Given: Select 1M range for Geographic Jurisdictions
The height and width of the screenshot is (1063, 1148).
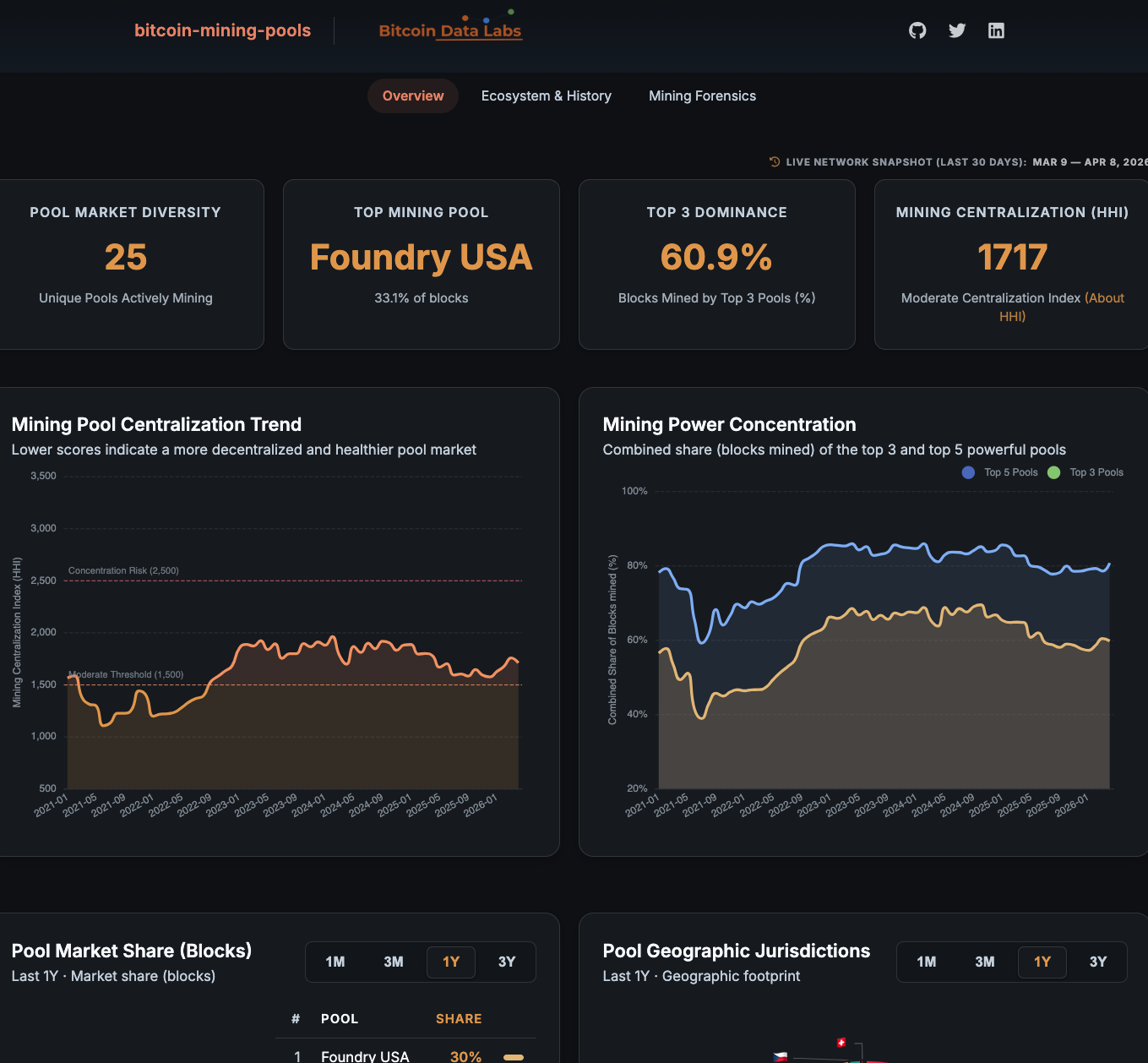Looking at the screenshot, I should click(x=927, y=962).
